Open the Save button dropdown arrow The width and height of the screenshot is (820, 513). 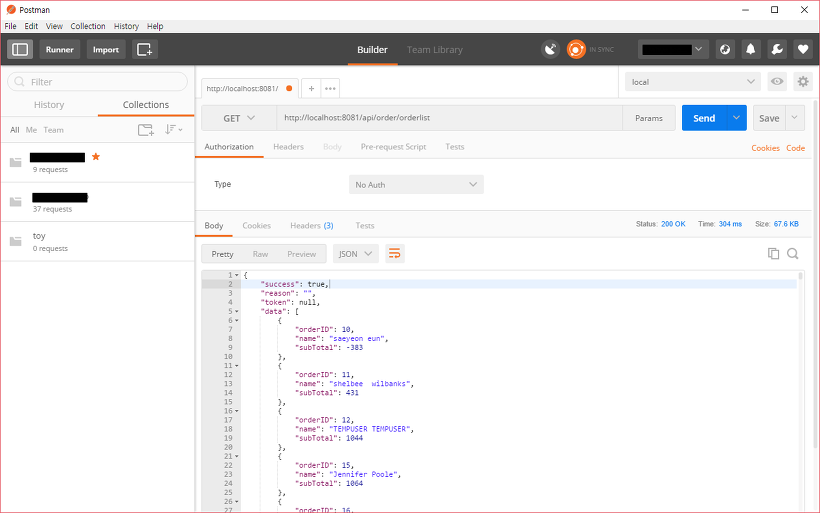tap(794, 118)
